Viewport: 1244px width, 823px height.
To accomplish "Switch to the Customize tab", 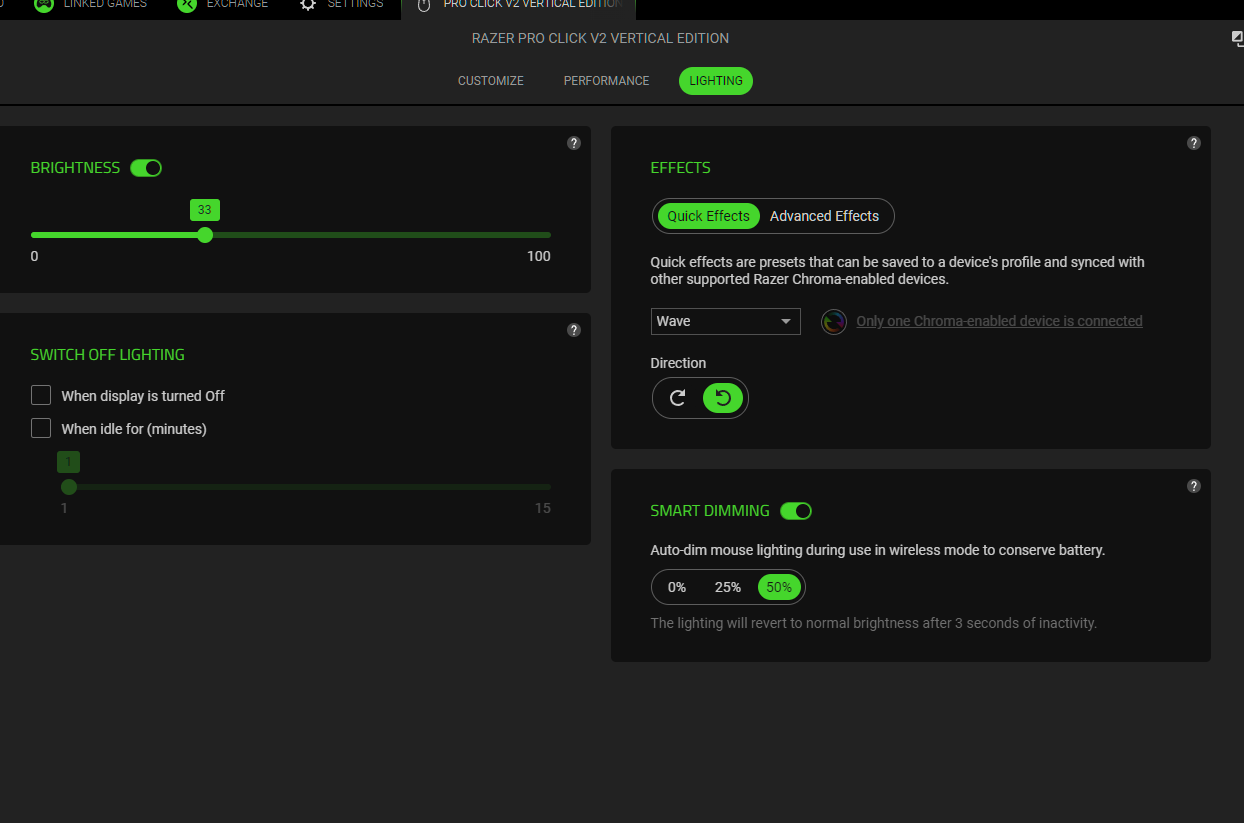I will pos(491,81).
